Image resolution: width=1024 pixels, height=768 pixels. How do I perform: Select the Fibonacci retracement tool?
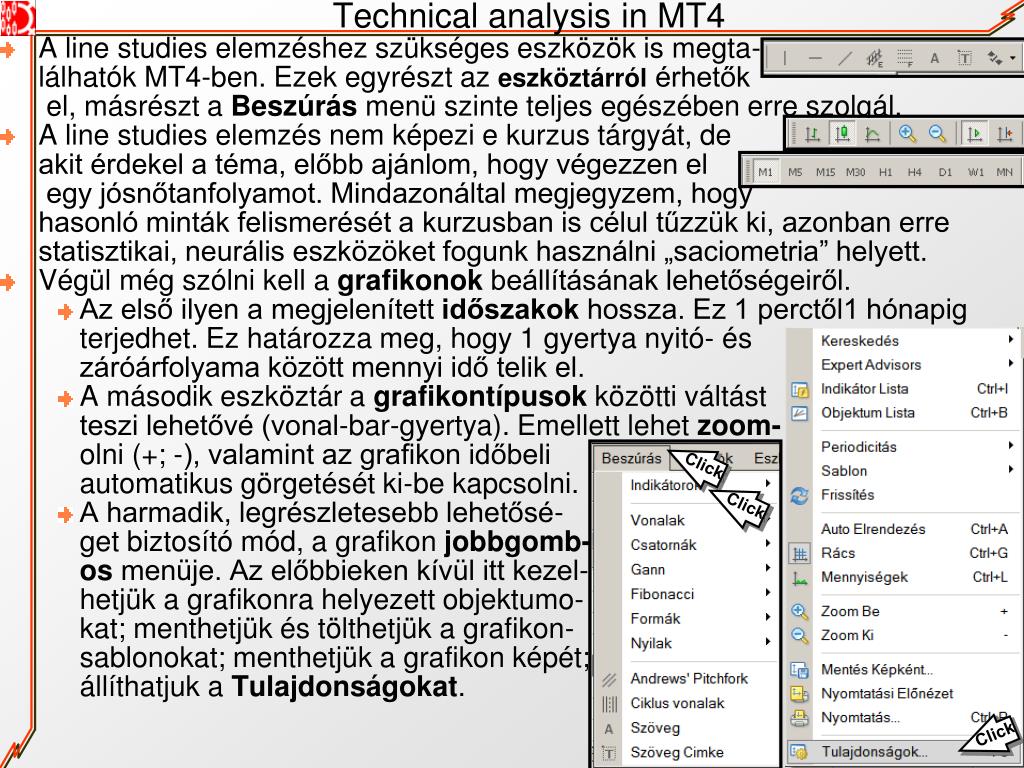(x=904, y=59)
